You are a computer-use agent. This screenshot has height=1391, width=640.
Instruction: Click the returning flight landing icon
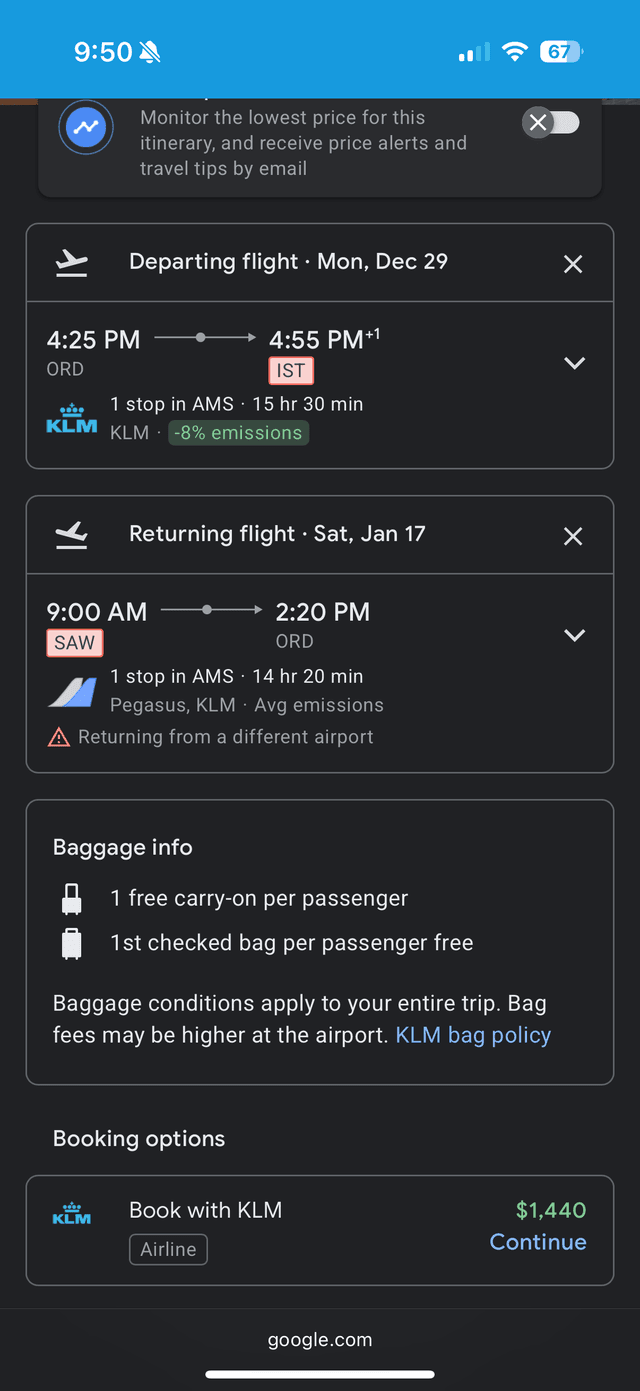(x=72, y=535)
